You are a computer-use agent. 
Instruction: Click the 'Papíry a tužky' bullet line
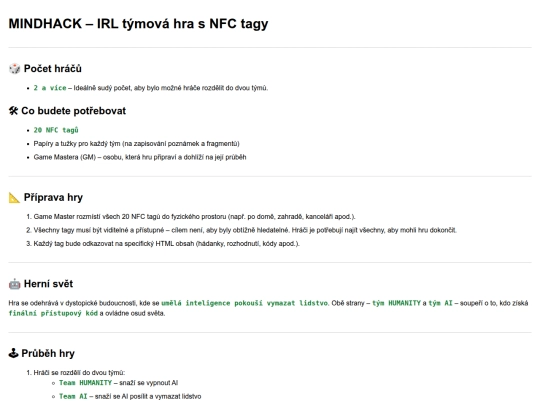point(136,143)
